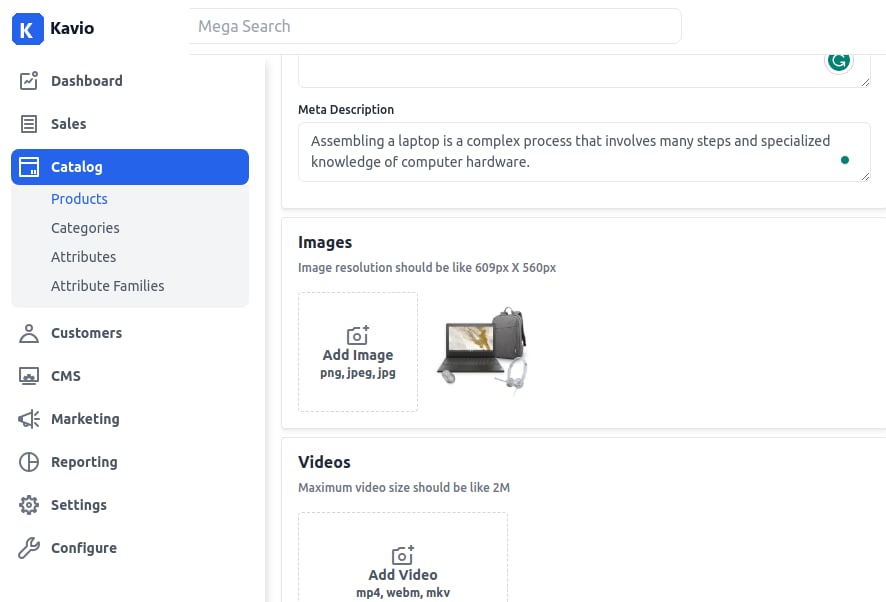Open the Dashboard menu item
The width and height of the screenshot is (886, 602).
tap(130, 81)
